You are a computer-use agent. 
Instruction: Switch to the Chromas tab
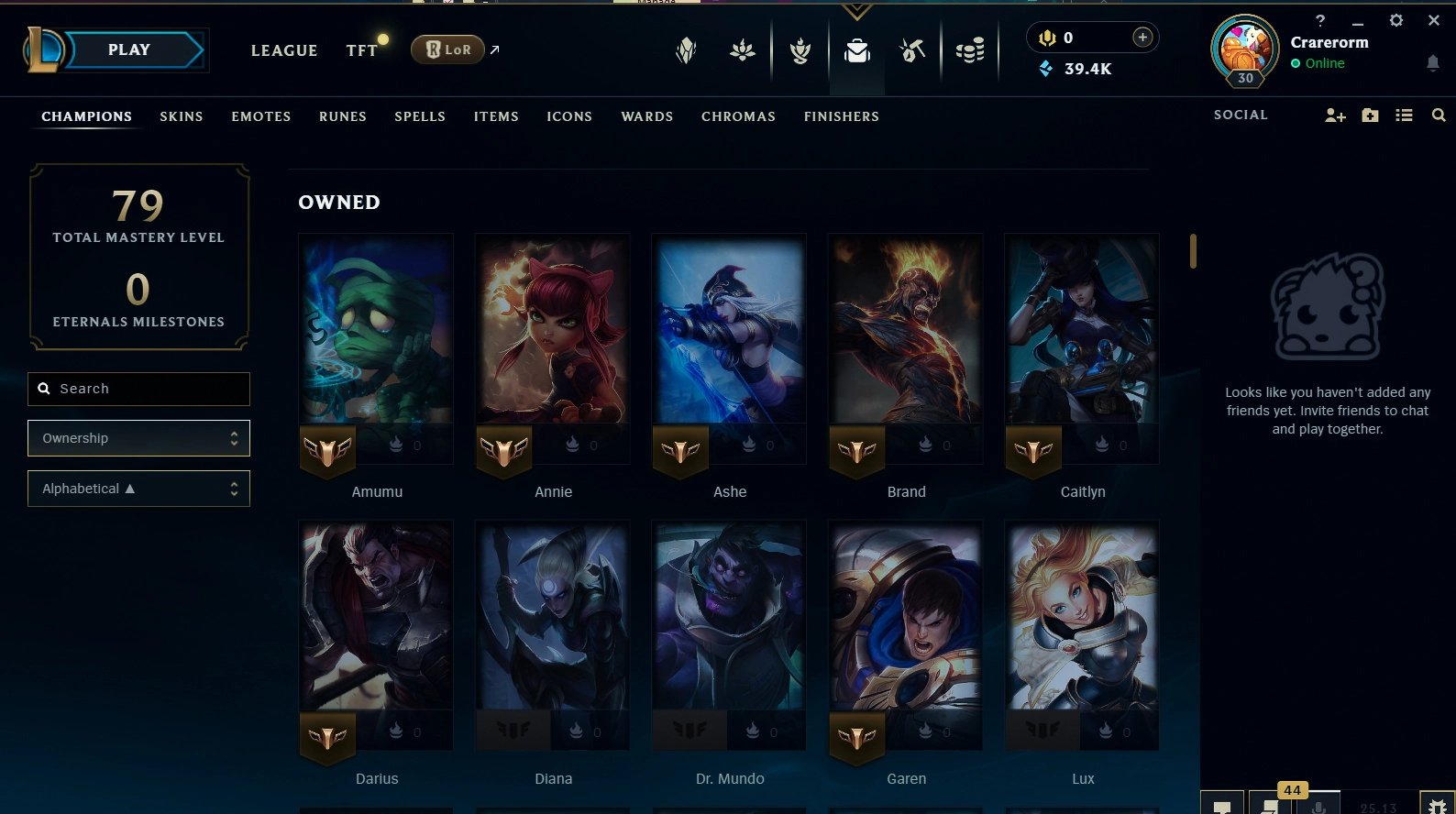(x=738, y=116)
